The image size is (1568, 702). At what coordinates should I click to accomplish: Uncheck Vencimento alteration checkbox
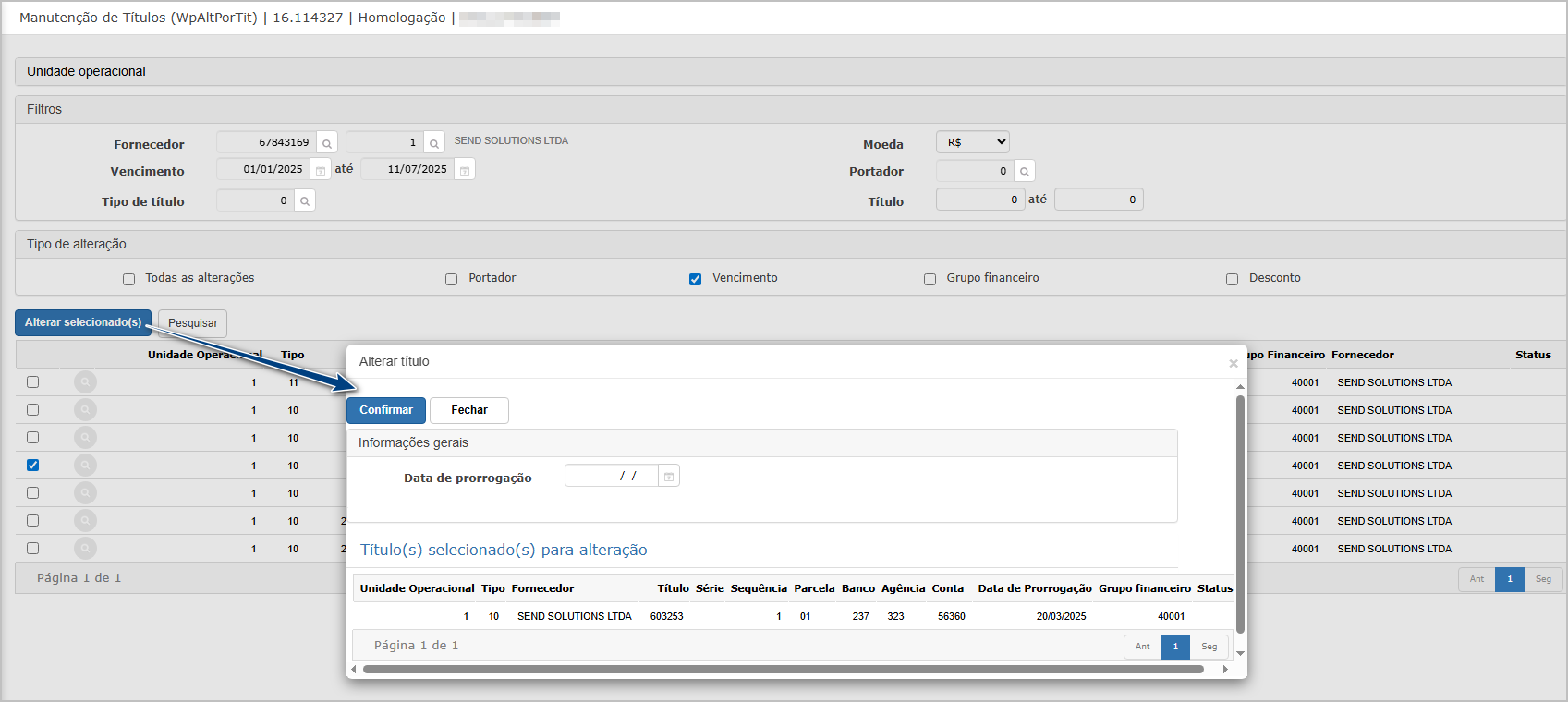(696, 279)
